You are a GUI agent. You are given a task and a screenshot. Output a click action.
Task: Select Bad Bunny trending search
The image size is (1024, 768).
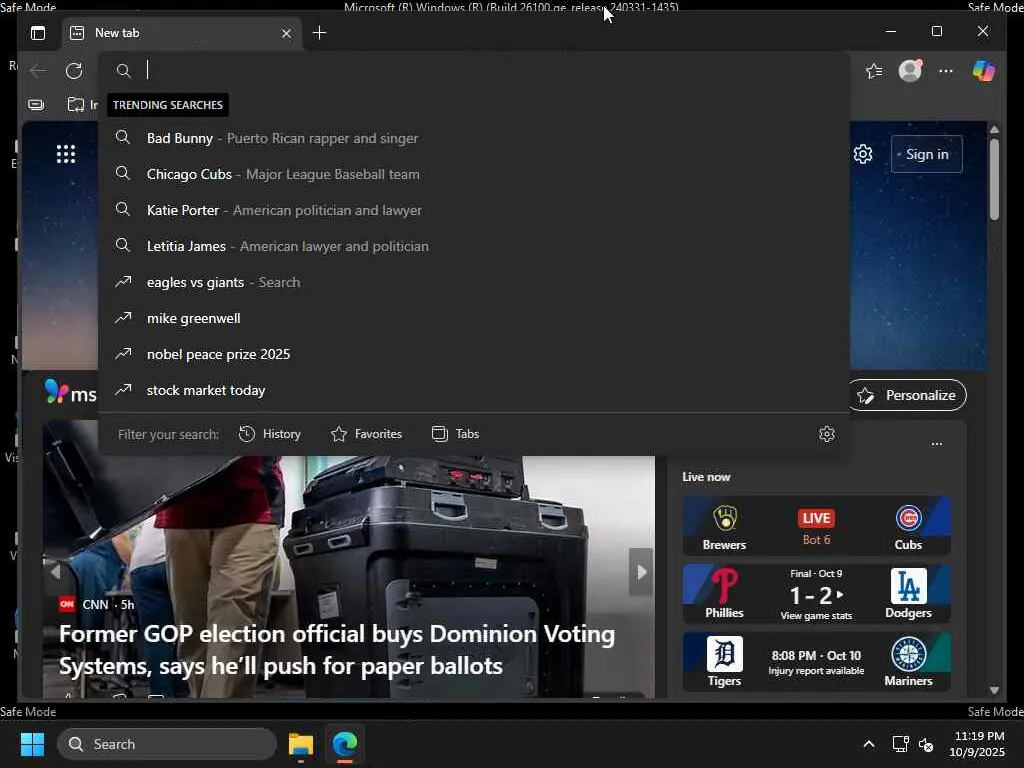pos(474,138)
